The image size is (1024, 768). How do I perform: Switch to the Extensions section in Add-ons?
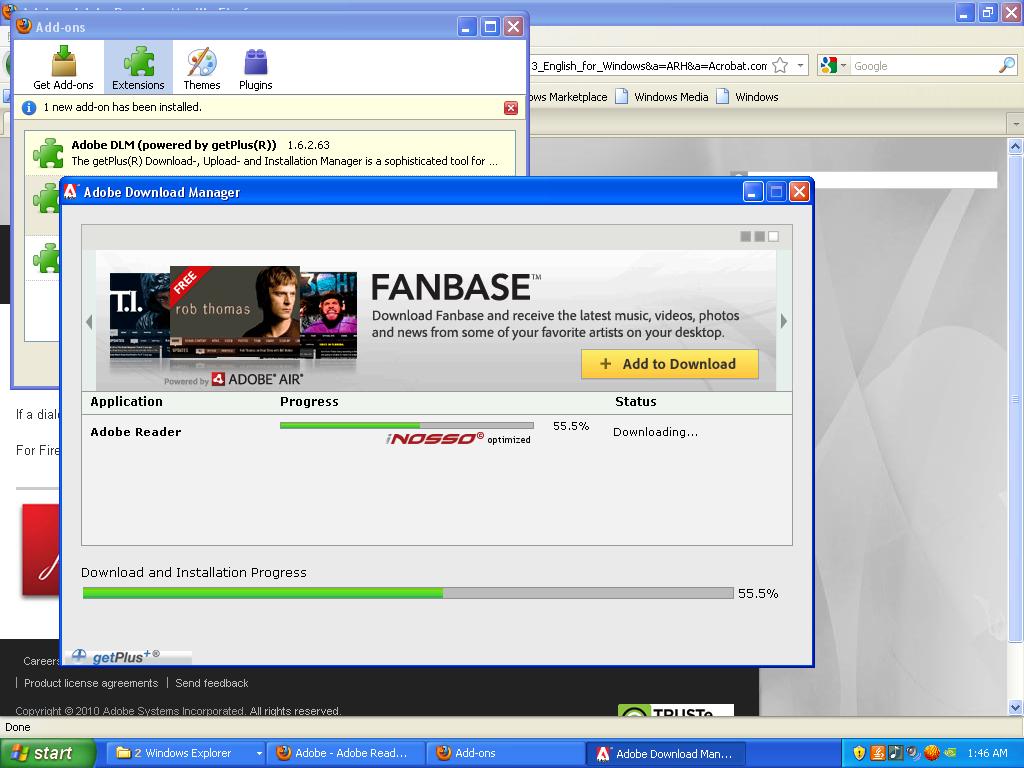click(x=138, y=67)
